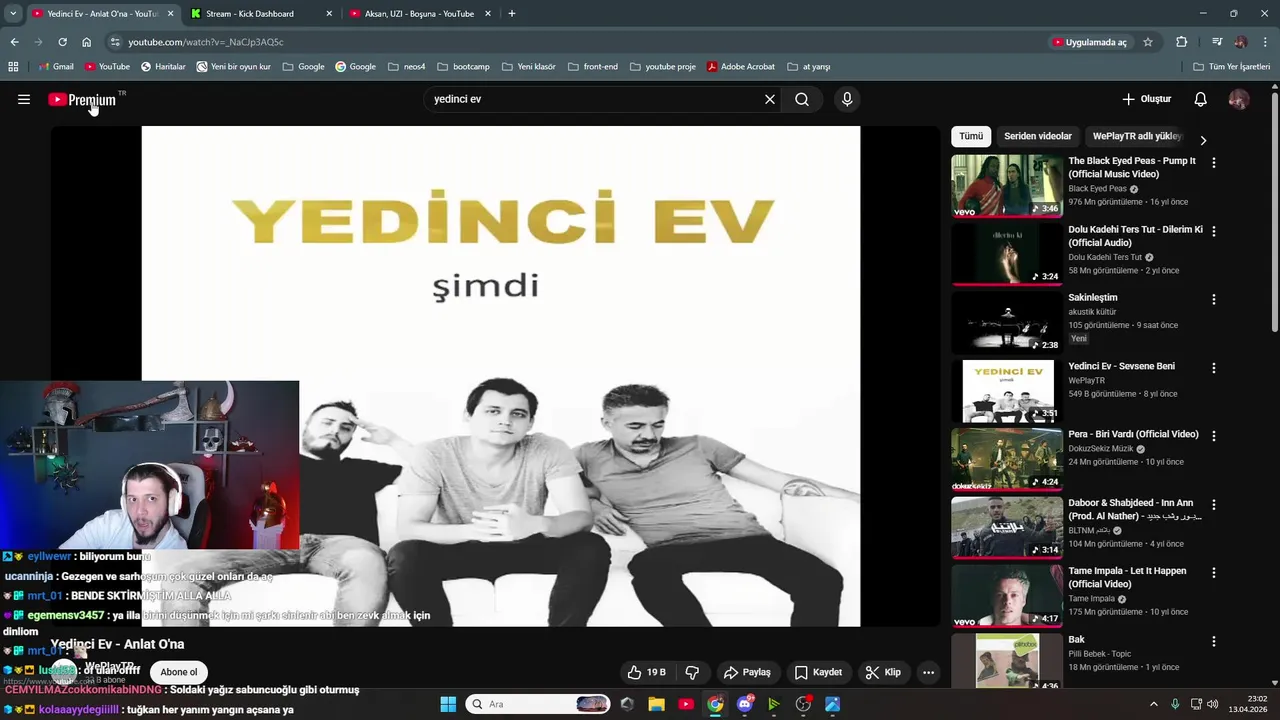
Task: Open options for Daboor & Shabjdeed video
Action: (1214, 505)
